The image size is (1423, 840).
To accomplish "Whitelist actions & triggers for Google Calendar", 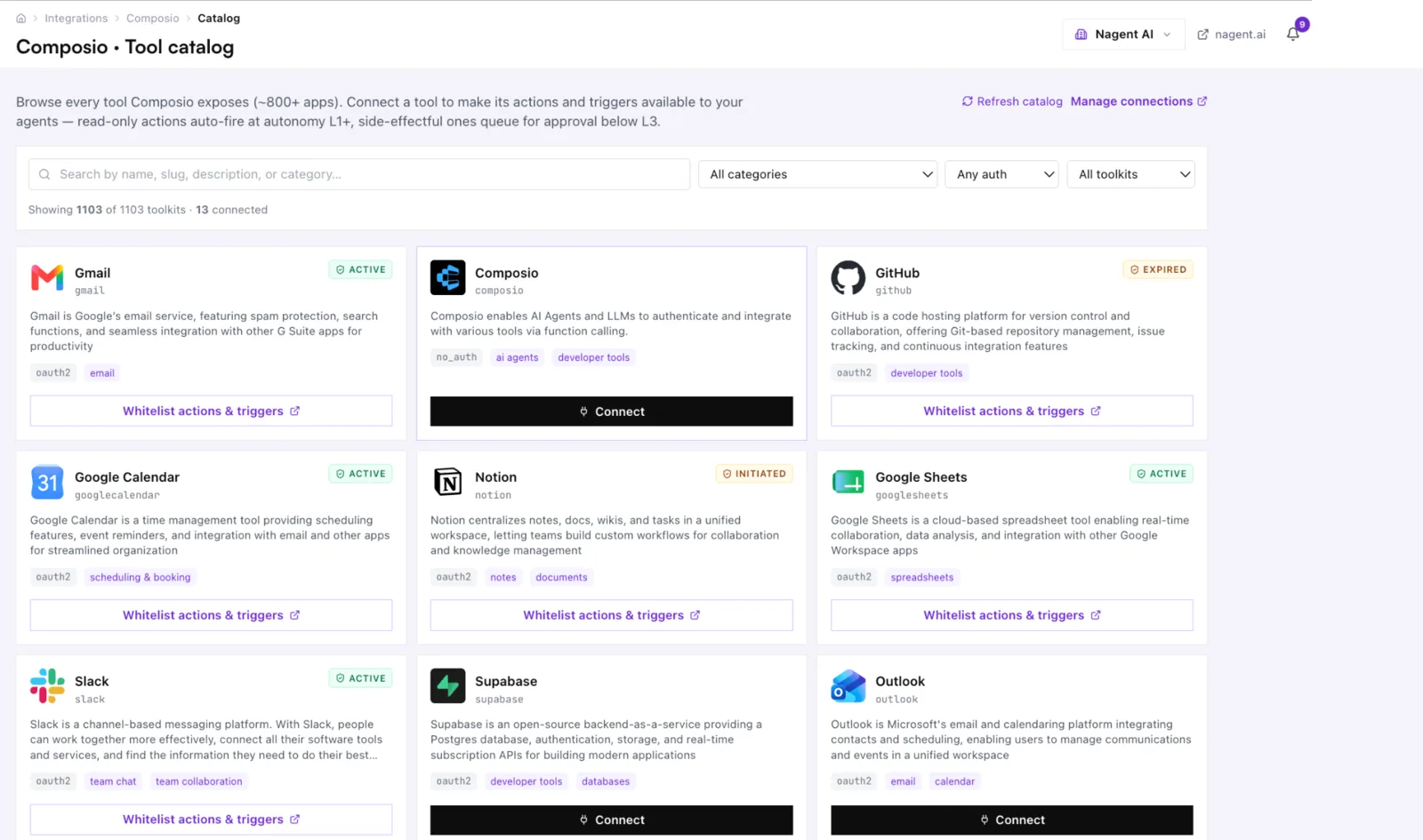I will click(211, 615).
